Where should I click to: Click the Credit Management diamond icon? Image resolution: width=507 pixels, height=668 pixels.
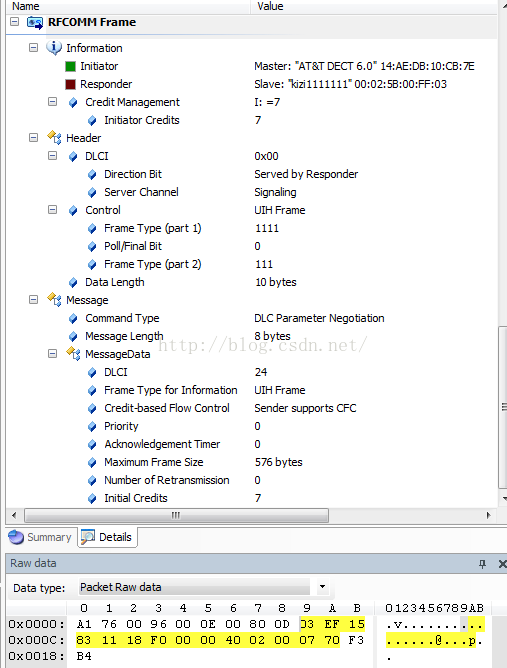point(73,103)
